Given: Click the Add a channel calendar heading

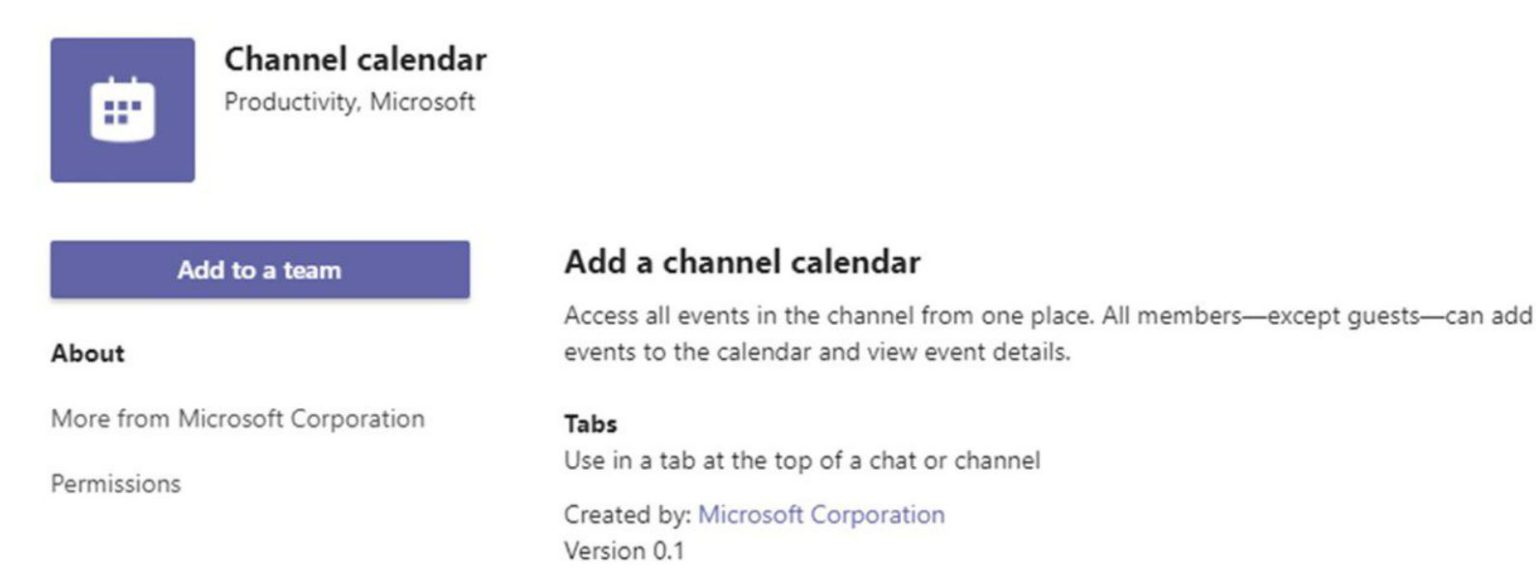Looking at the screenshot, I should (x=741, y=263).
